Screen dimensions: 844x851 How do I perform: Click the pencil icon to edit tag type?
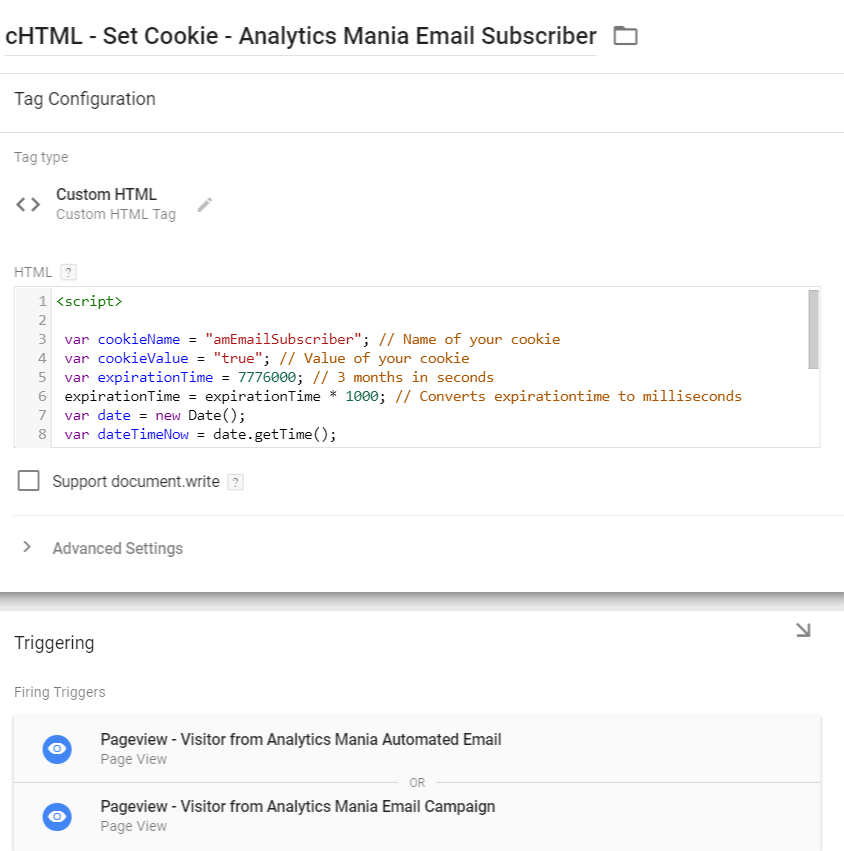point(205,204)
